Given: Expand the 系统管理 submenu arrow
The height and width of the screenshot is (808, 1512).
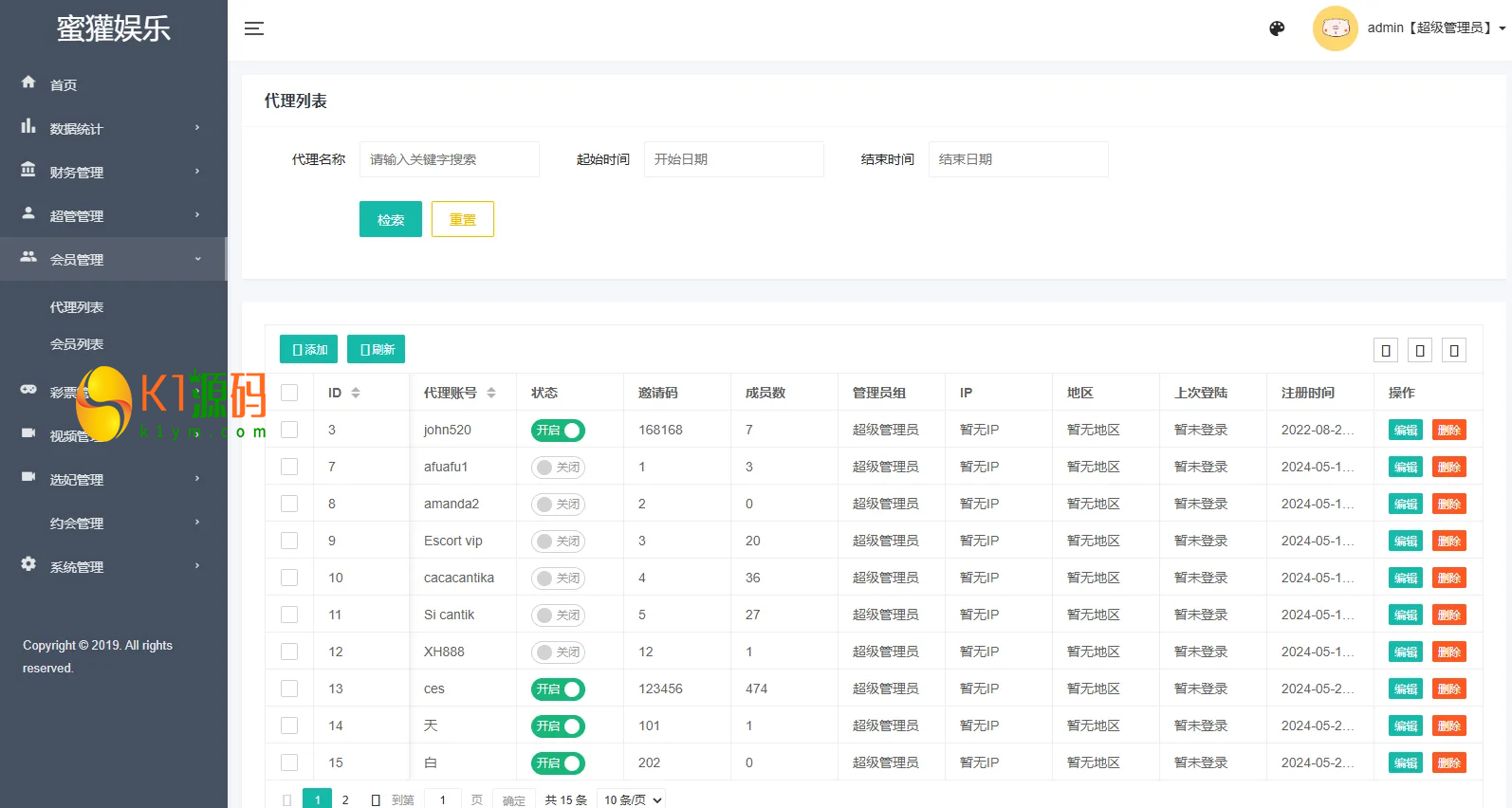Looking at the screenshot, I should click(197, 566).
